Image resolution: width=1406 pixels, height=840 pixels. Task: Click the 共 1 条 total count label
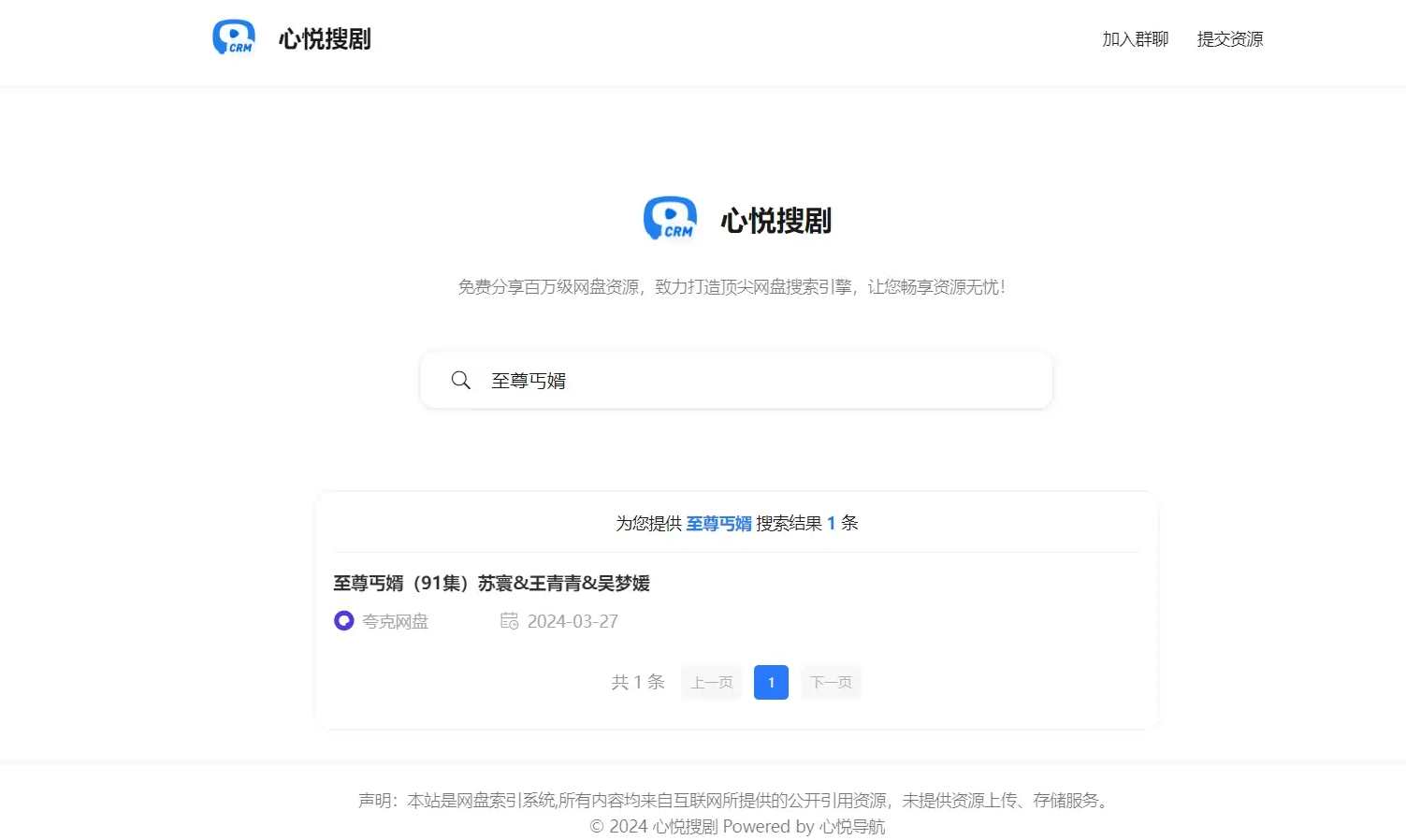coord(638,683)
